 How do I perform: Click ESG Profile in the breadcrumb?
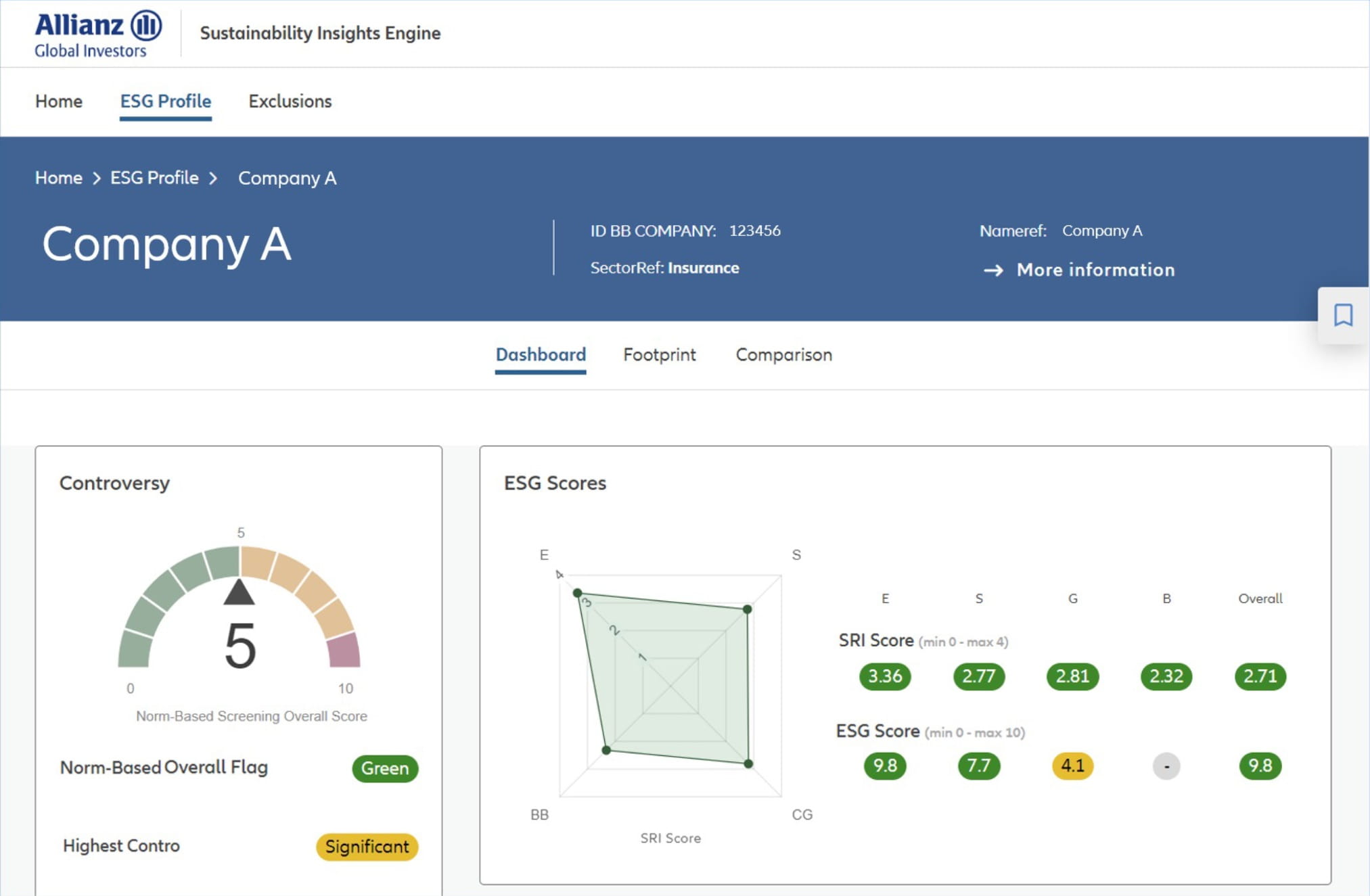(154, 179)
